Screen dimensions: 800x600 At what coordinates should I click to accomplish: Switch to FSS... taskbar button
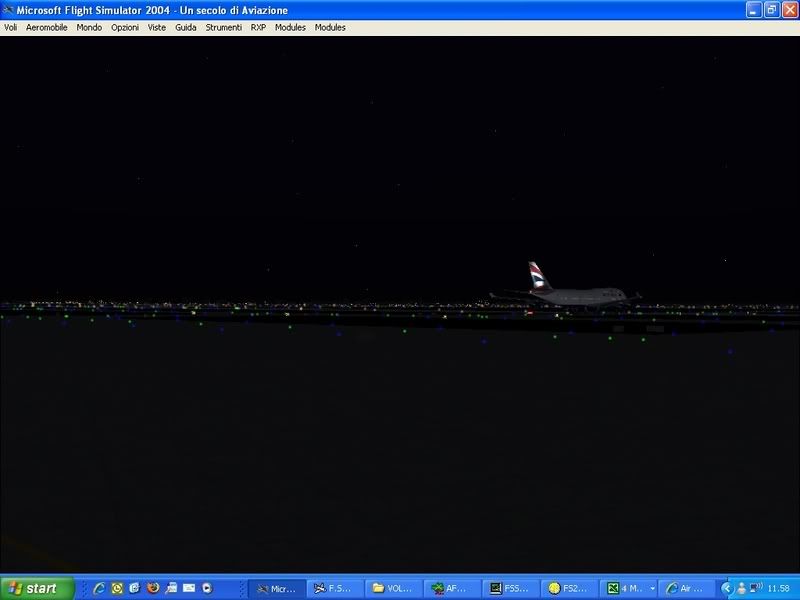coord(510,589)
